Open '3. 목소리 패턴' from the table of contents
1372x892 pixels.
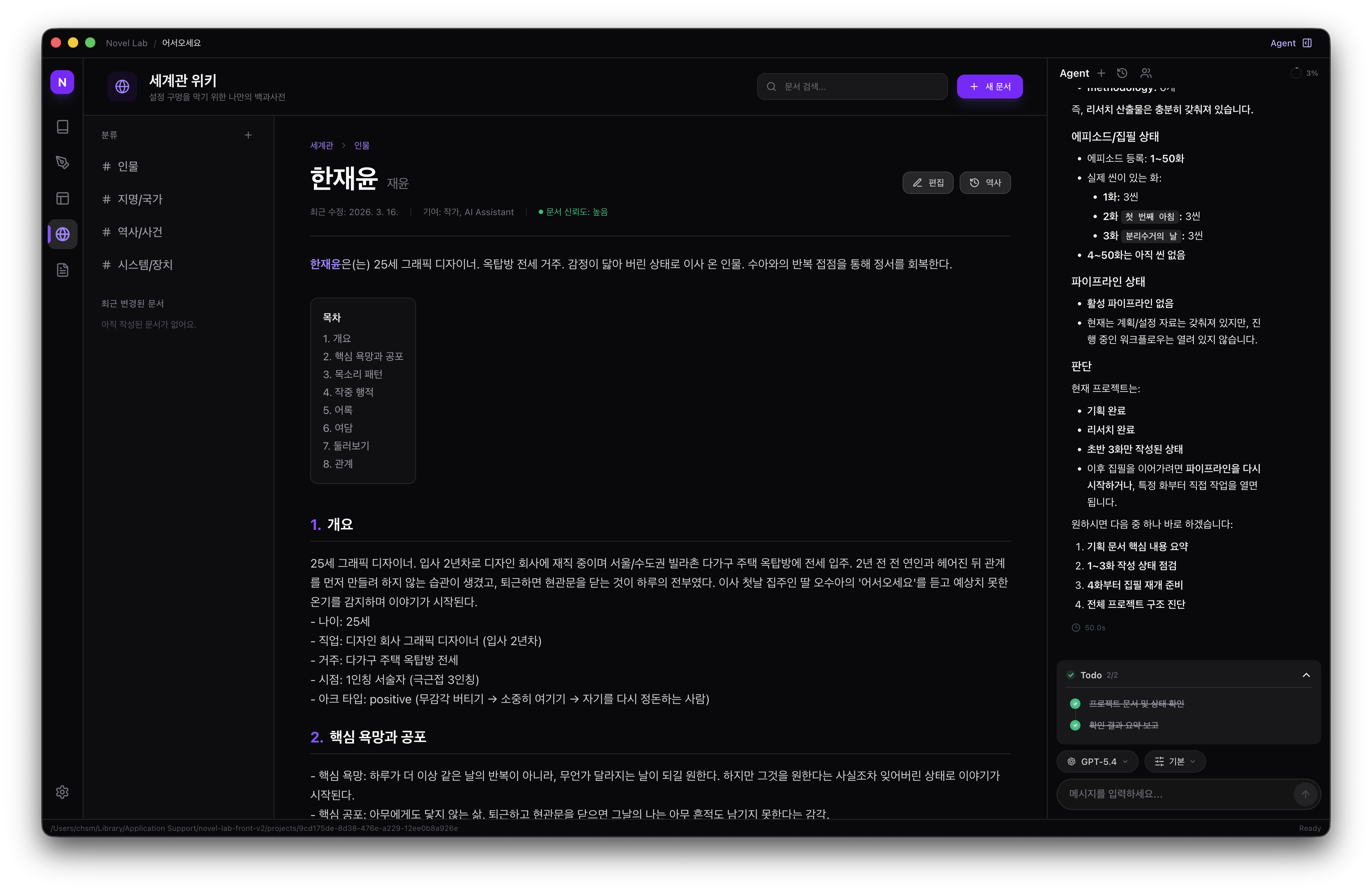click(x=353, y=374)
